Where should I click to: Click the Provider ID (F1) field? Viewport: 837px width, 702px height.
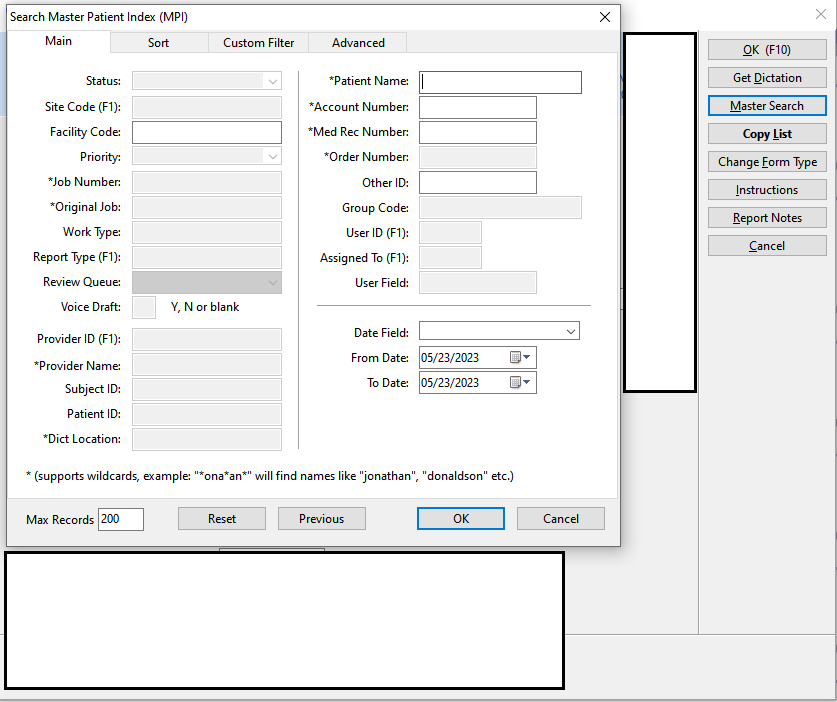click(207, 340)
